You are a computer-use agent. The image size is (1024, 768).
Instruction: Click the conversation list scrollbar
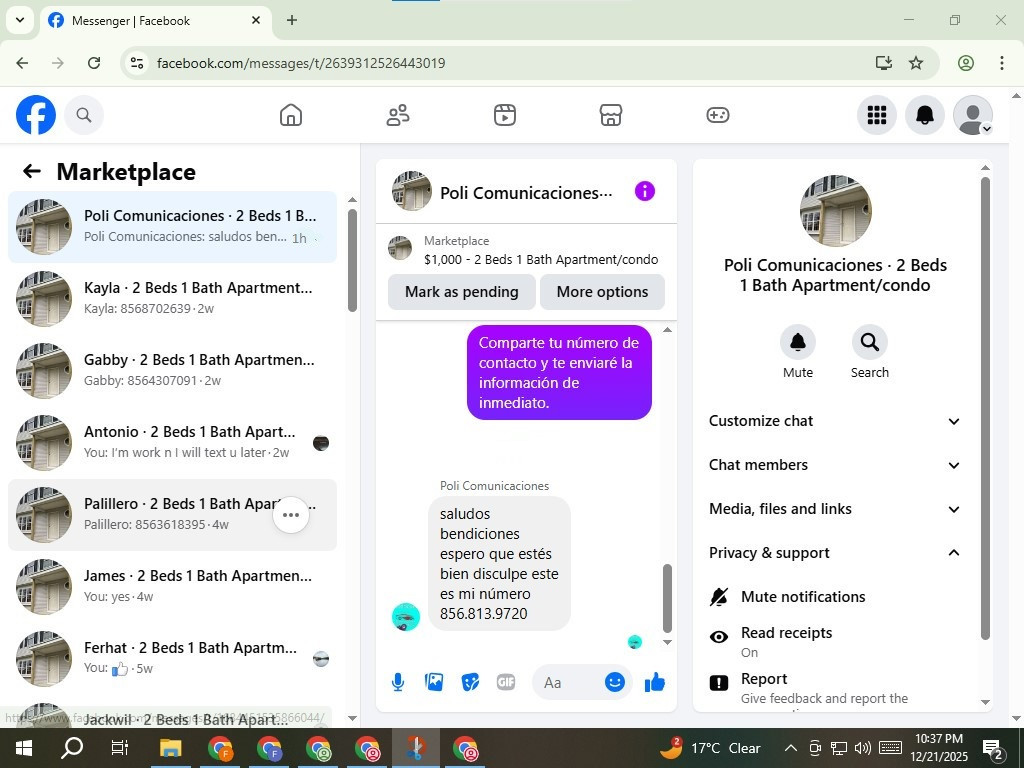click(x=353, y=260)
